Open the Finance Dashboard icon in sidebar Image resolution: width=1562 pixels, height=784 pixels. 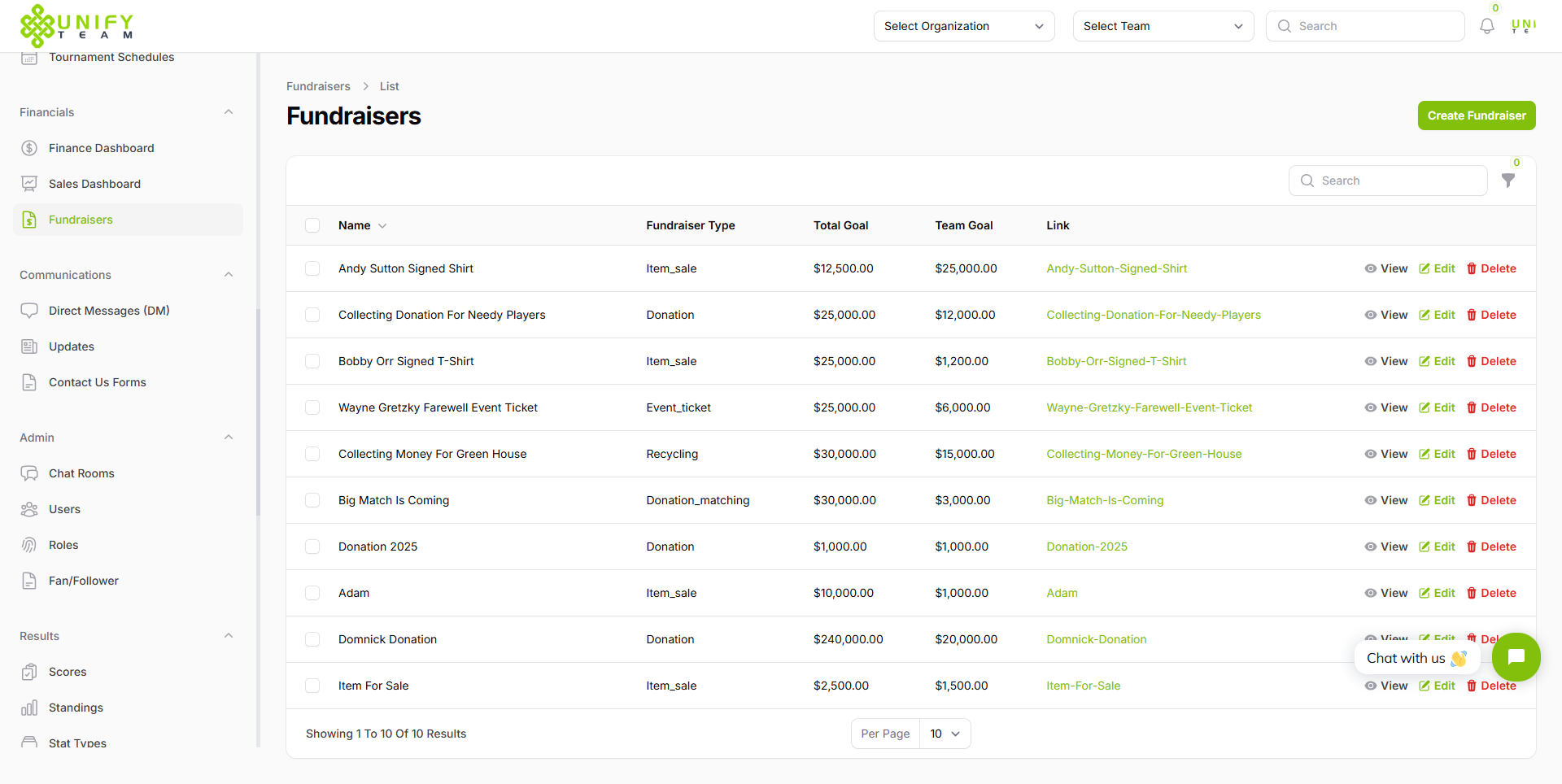[29, 147]
